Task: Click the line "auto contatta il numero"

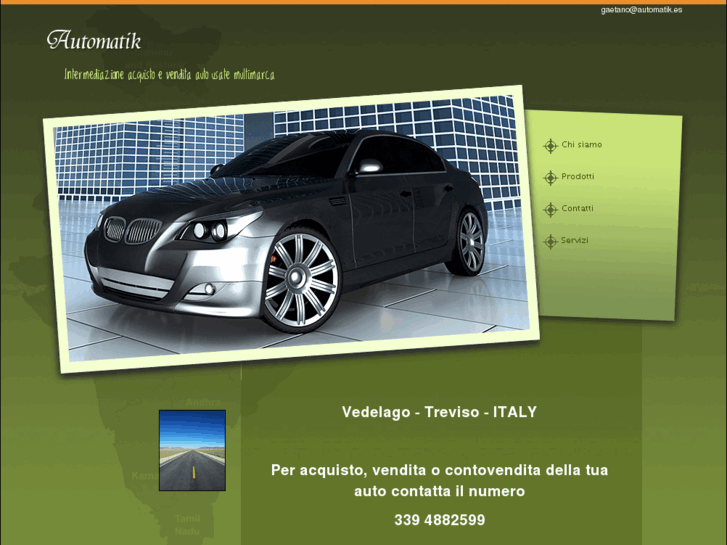Action: click(x=439, y=491)
